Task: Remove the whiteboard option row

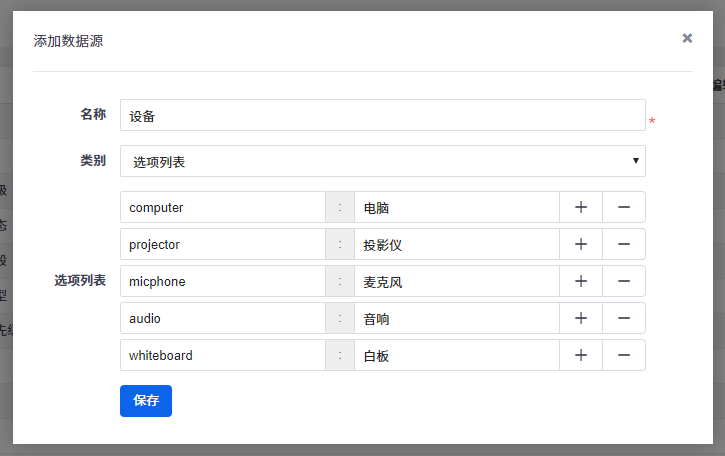Action: pos(624,355)
